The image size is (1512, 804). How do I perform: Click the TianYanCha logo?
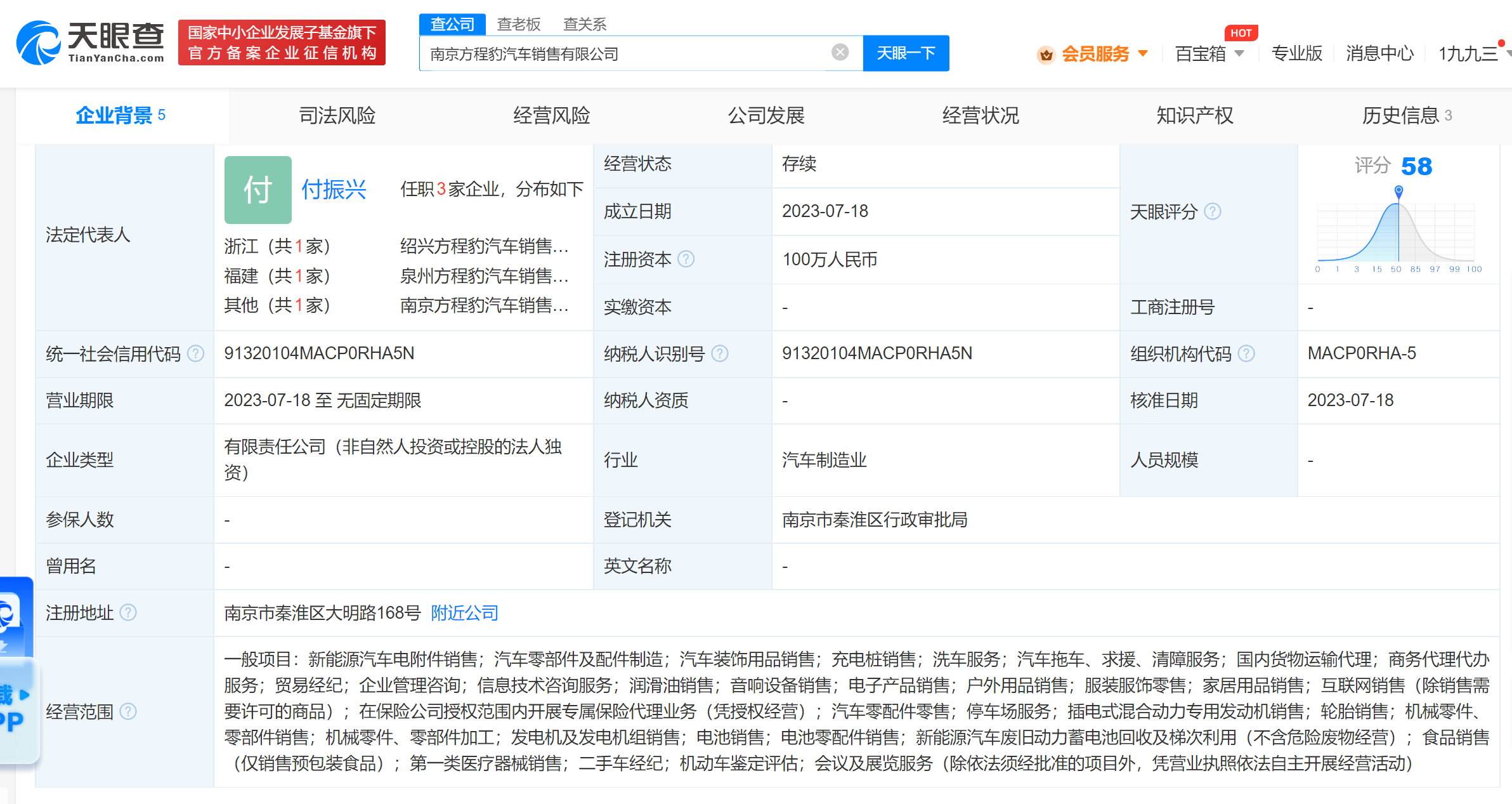tap(90, 43)
